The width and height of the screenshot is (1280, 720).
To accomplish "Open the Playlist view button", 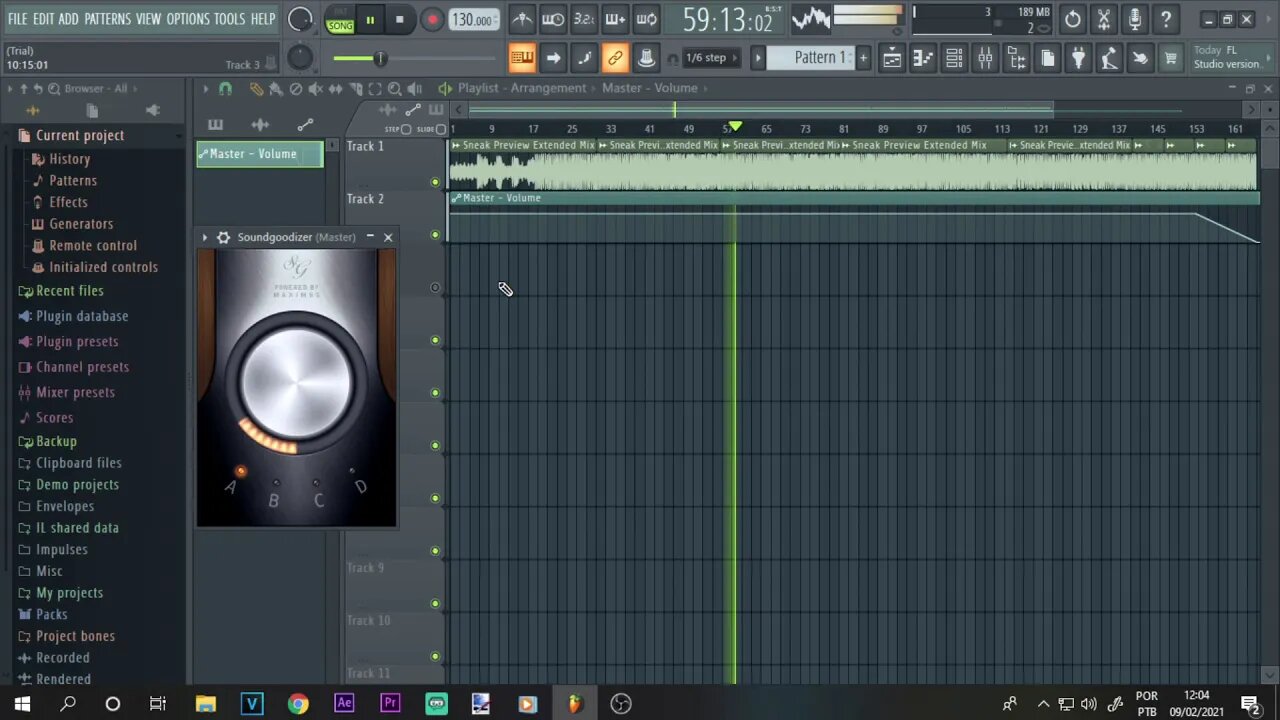I will [892, 58].
